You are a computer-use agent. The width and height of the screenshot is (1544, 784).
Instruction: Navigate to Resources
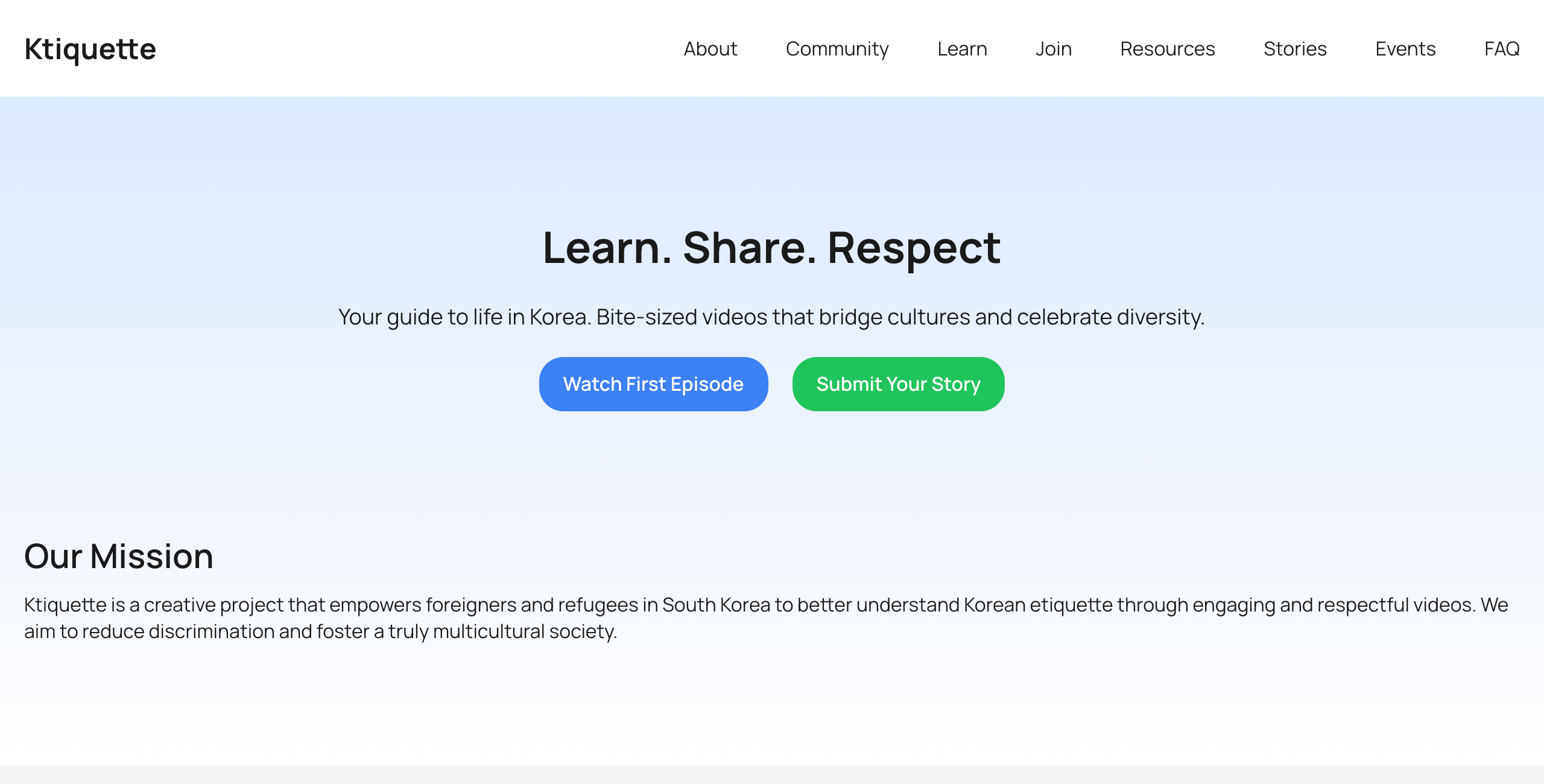point(1167,49)
